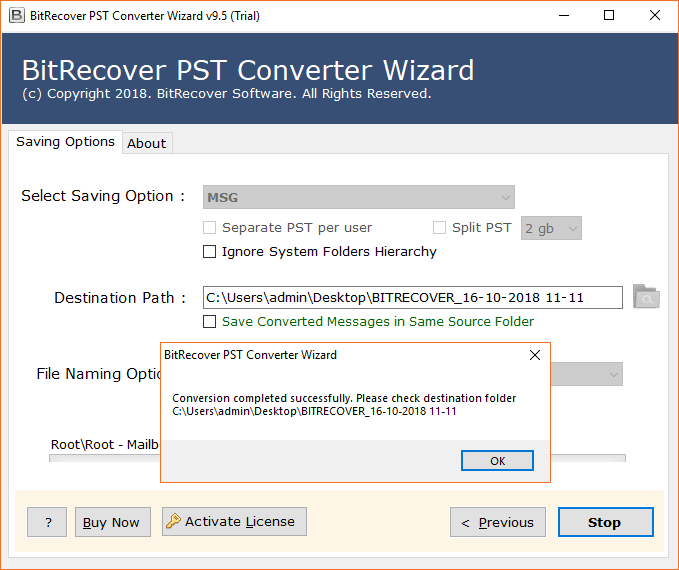
Task: Close the conversion completed dialog with X
Action: (535, 355)
